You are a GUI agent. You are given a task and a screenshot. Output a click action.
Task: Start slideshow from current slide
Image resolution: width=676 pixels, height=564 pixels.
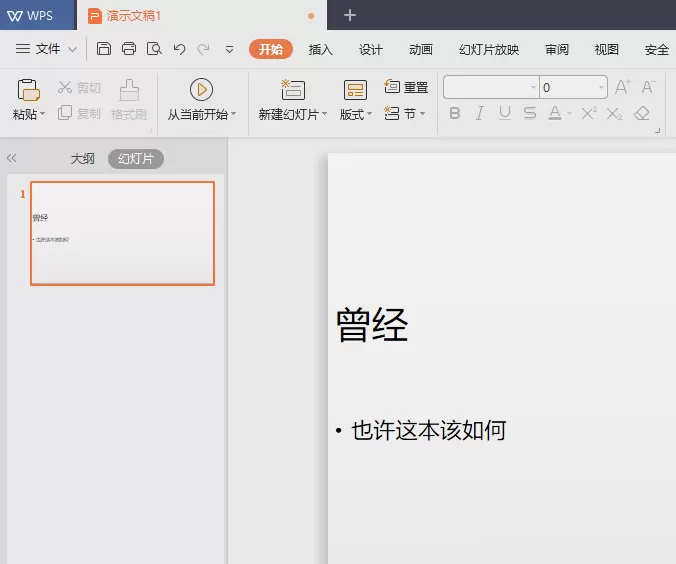pos(201,90)
